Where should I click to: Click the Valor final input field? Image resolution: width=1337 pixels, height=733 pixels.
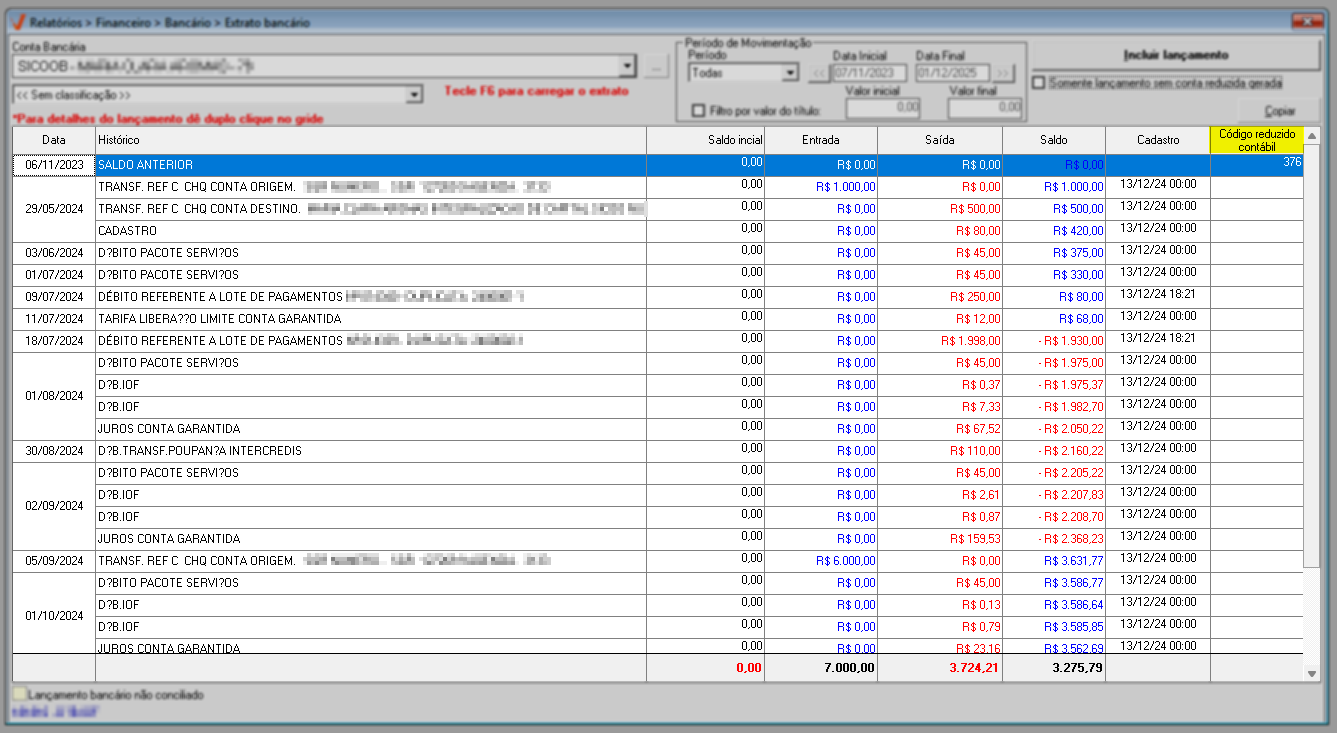[984, 107]
